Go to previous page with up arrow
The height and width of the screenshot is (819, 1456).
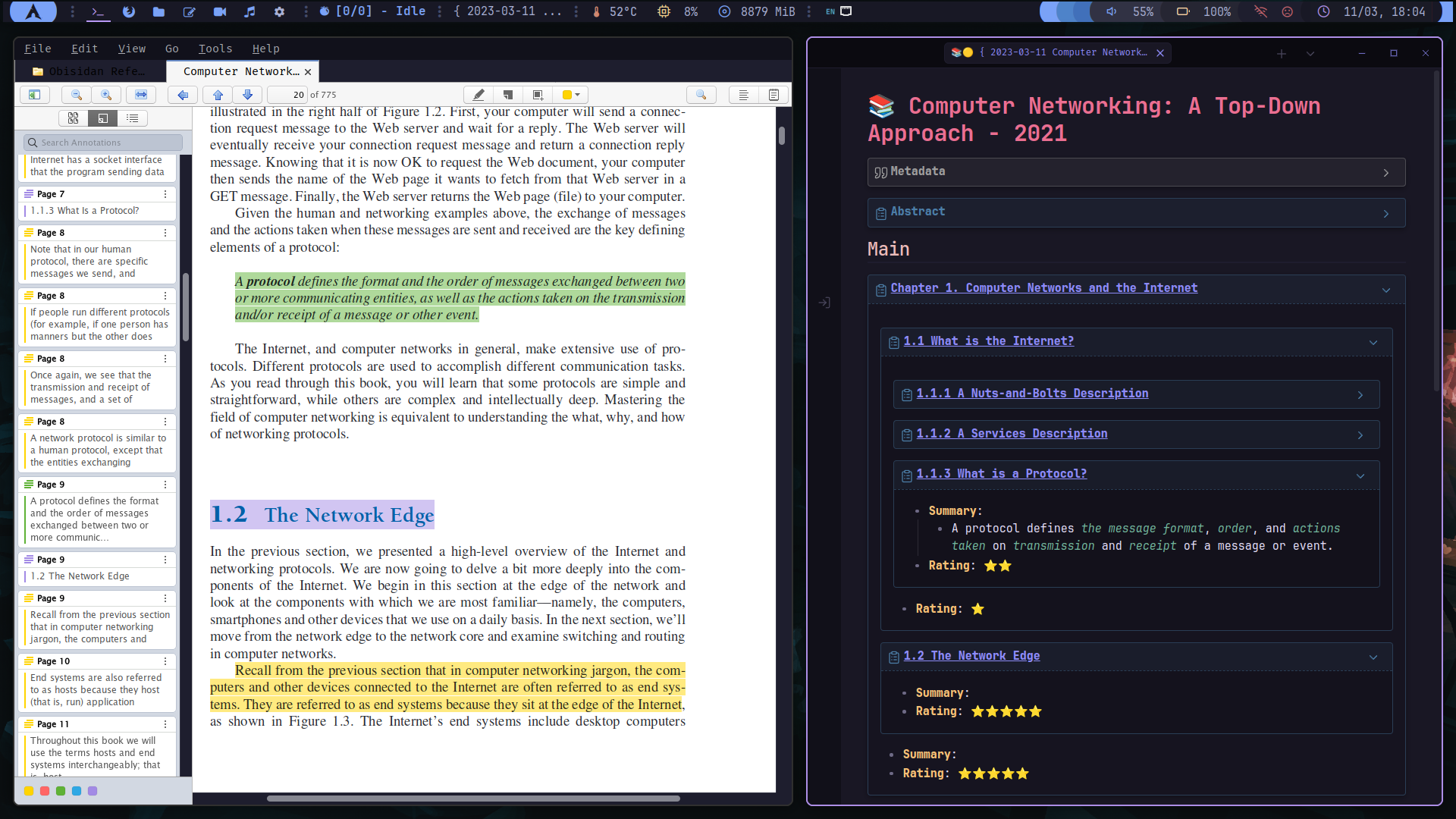coord(218,95)
